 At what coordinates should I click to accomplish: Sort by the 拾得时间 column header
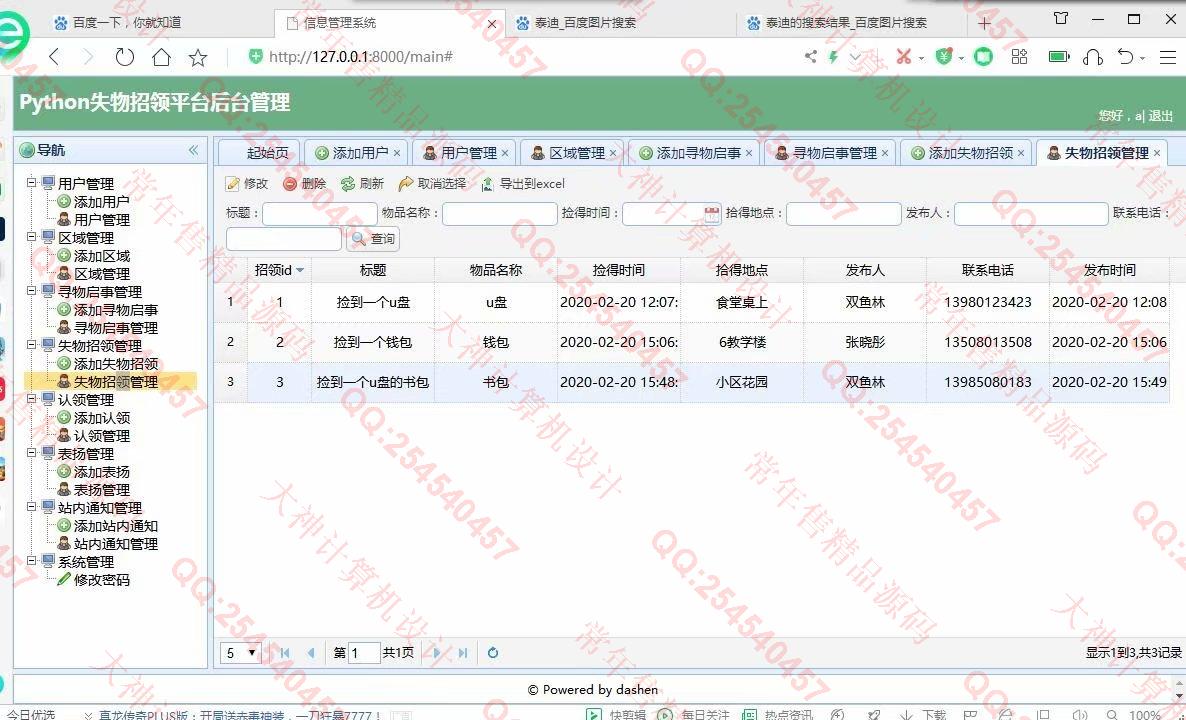pyautogui.click(x=619, y=270)
